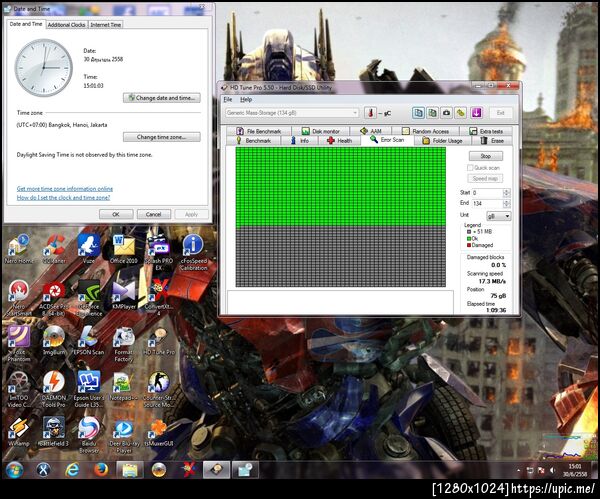
Task: Open the options icon next to camera
Action: [461, 113]
